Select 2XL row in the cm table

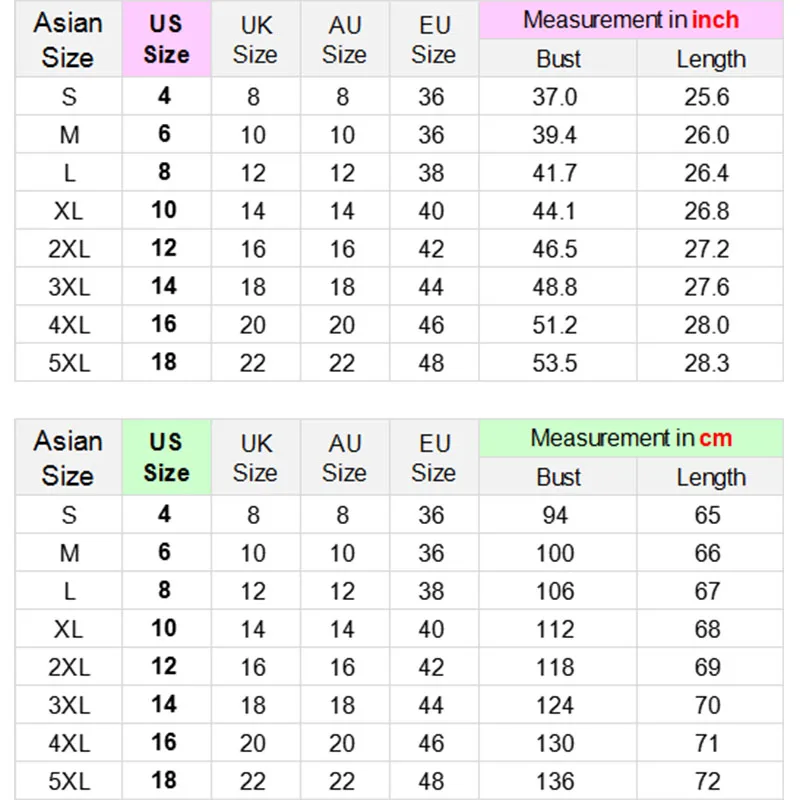click(x=68, y=666)
